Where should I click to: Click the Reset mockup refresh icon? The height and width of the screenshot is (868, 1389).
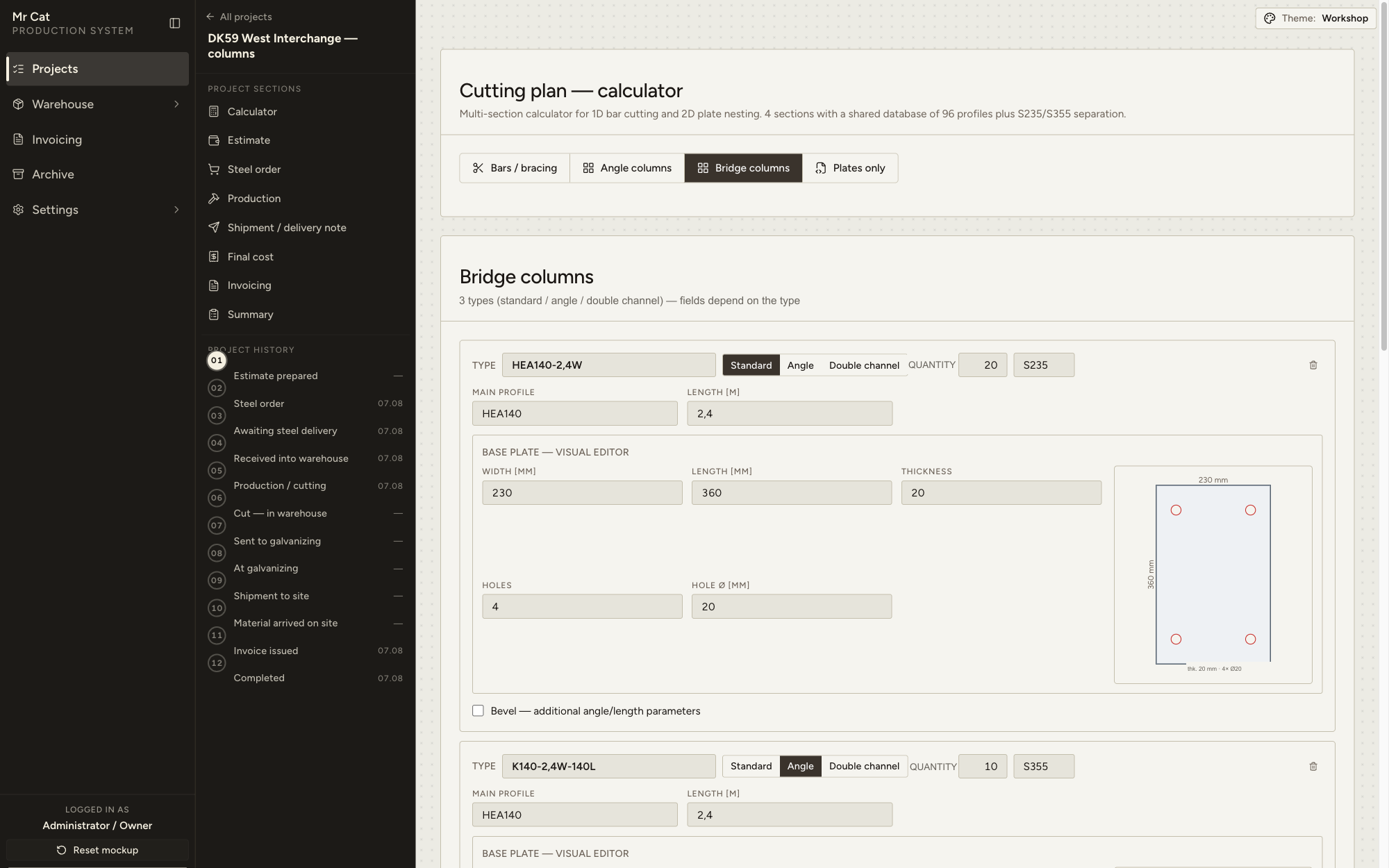(x=61, y=851)
